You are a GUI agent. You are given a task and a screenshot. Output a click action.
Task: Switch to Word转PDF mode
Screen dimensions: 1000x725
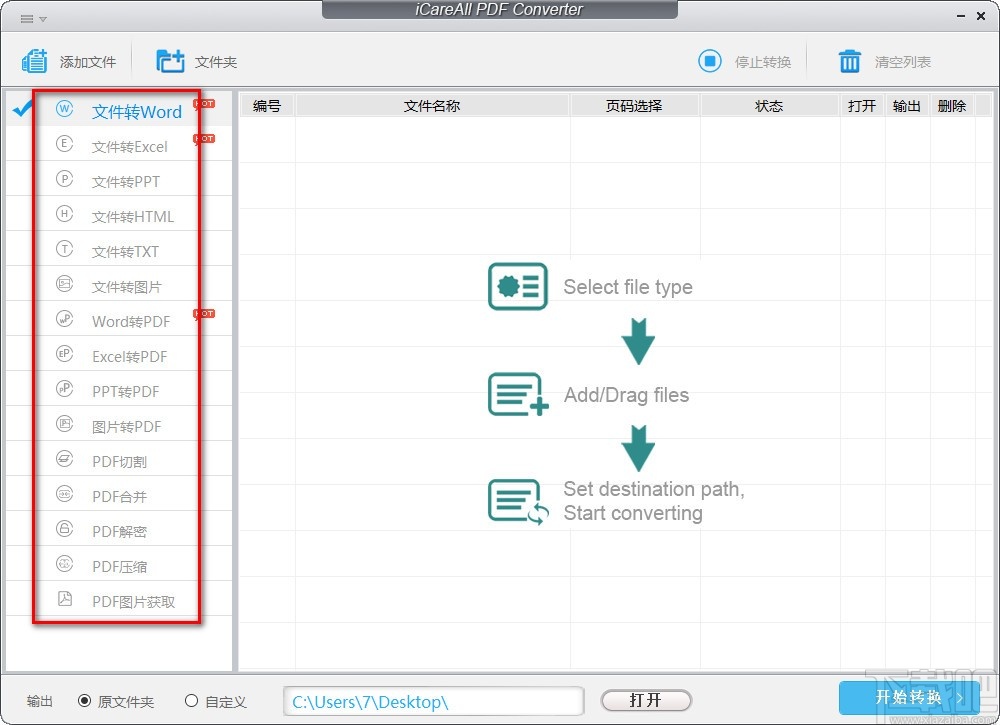click(x=133, y=321)
